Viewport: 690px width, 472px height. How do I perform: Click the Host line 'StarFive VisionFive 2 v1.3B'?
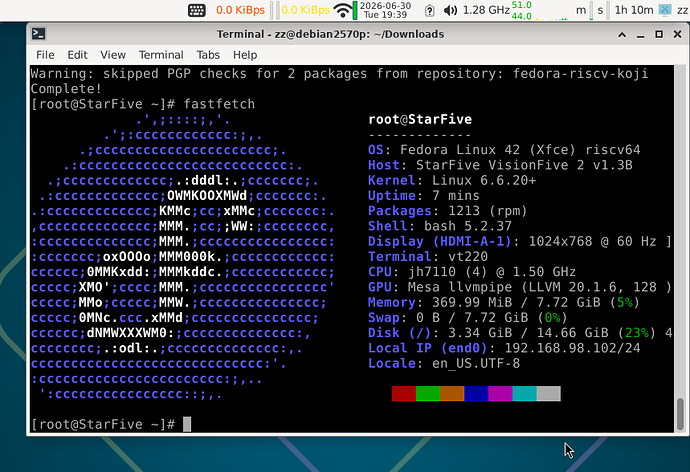click(x=524, y=165)
